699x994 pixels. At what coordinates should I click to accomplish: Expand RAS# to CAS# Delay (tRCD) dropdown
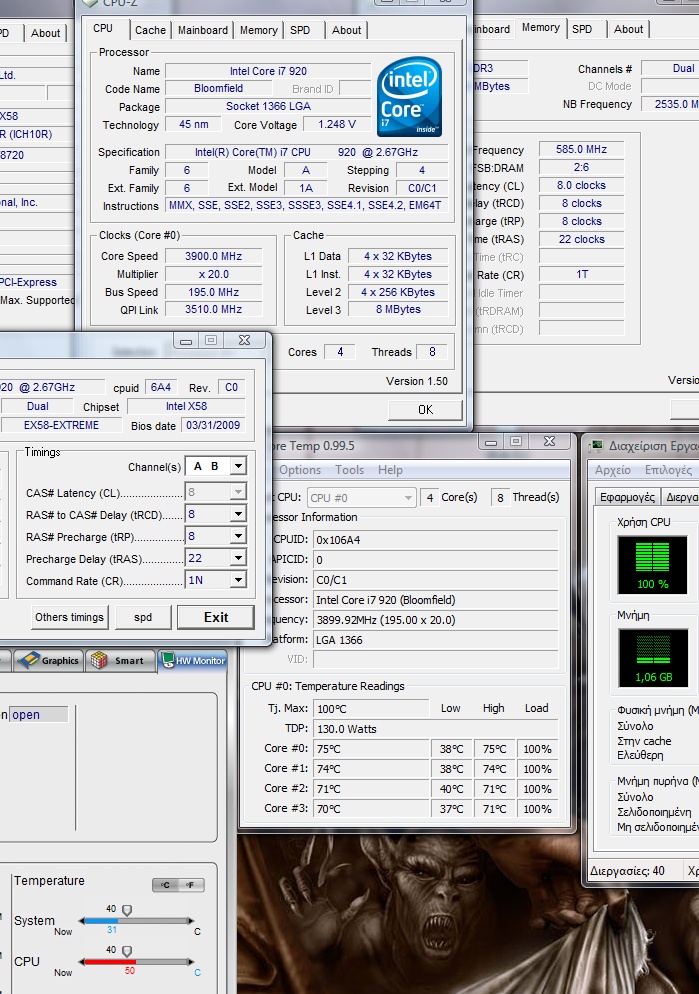click(238, 514)
